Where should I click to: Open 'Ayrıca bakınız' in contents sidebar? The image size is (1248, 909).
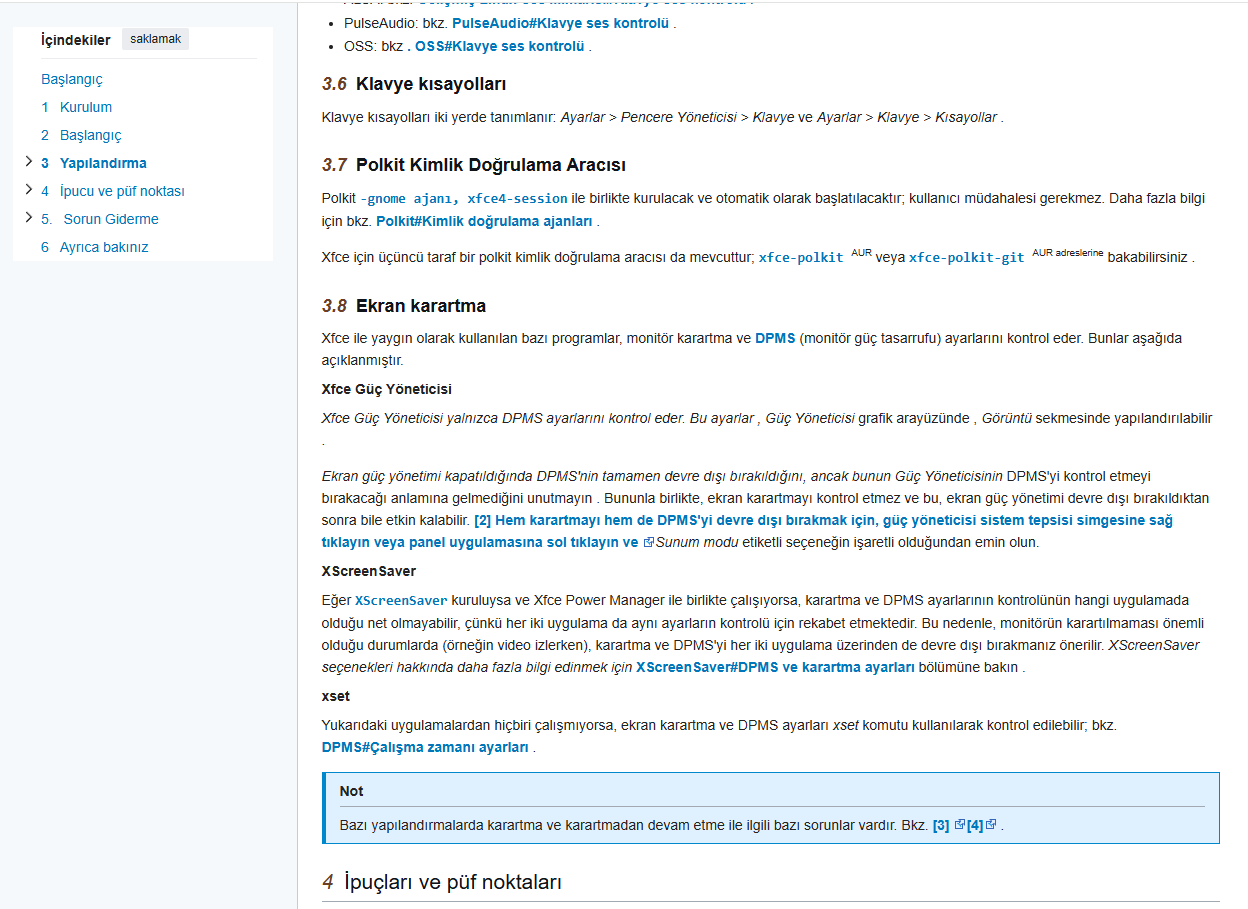point(103,247)
